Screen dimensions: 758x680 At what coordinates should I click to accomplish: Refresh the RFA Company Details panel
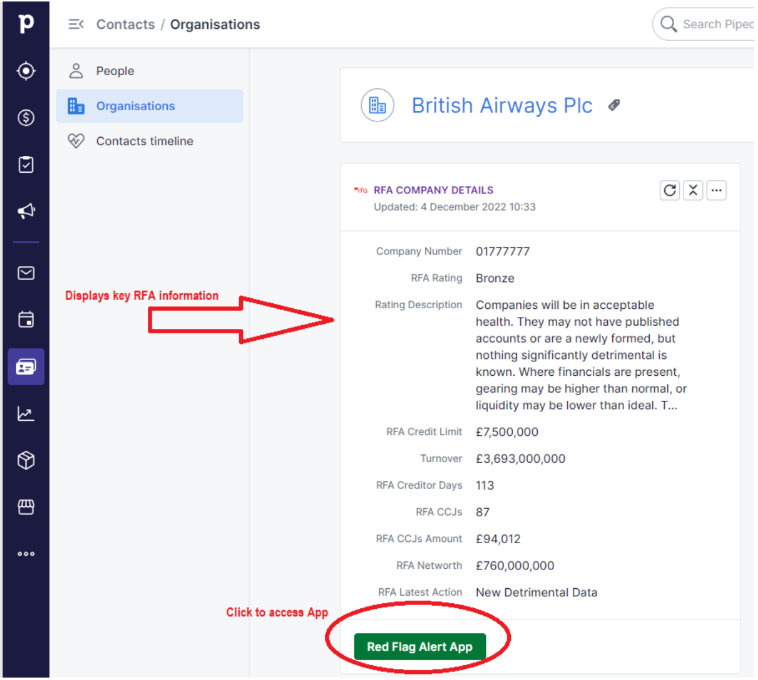(x=670, y=190)
